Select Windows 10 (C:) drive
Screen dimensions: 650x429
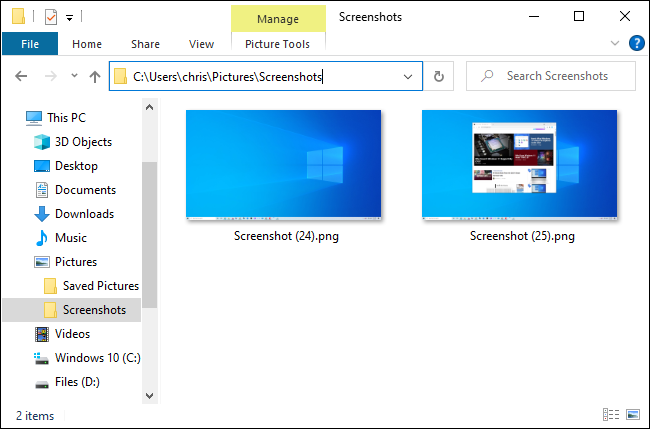coord(87,358)
